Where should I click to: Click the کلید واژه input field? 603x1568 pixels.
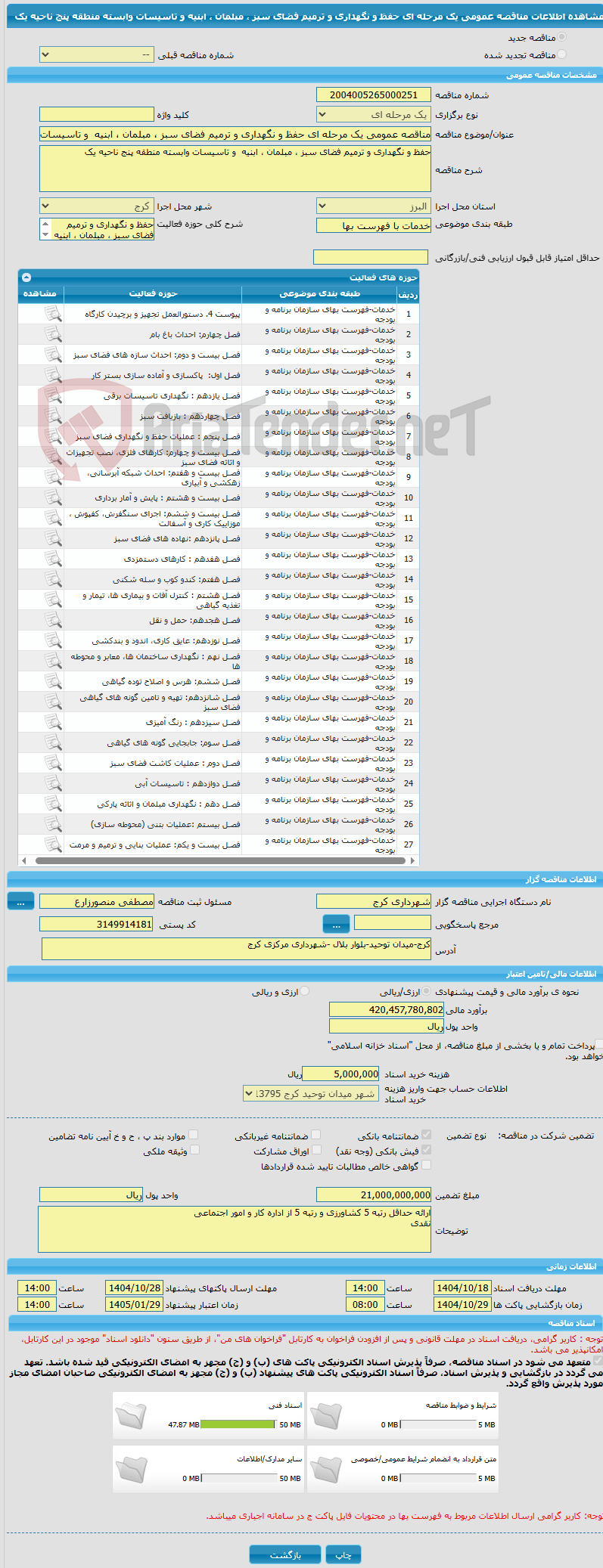pyautogui.click(x=97, y=115)
